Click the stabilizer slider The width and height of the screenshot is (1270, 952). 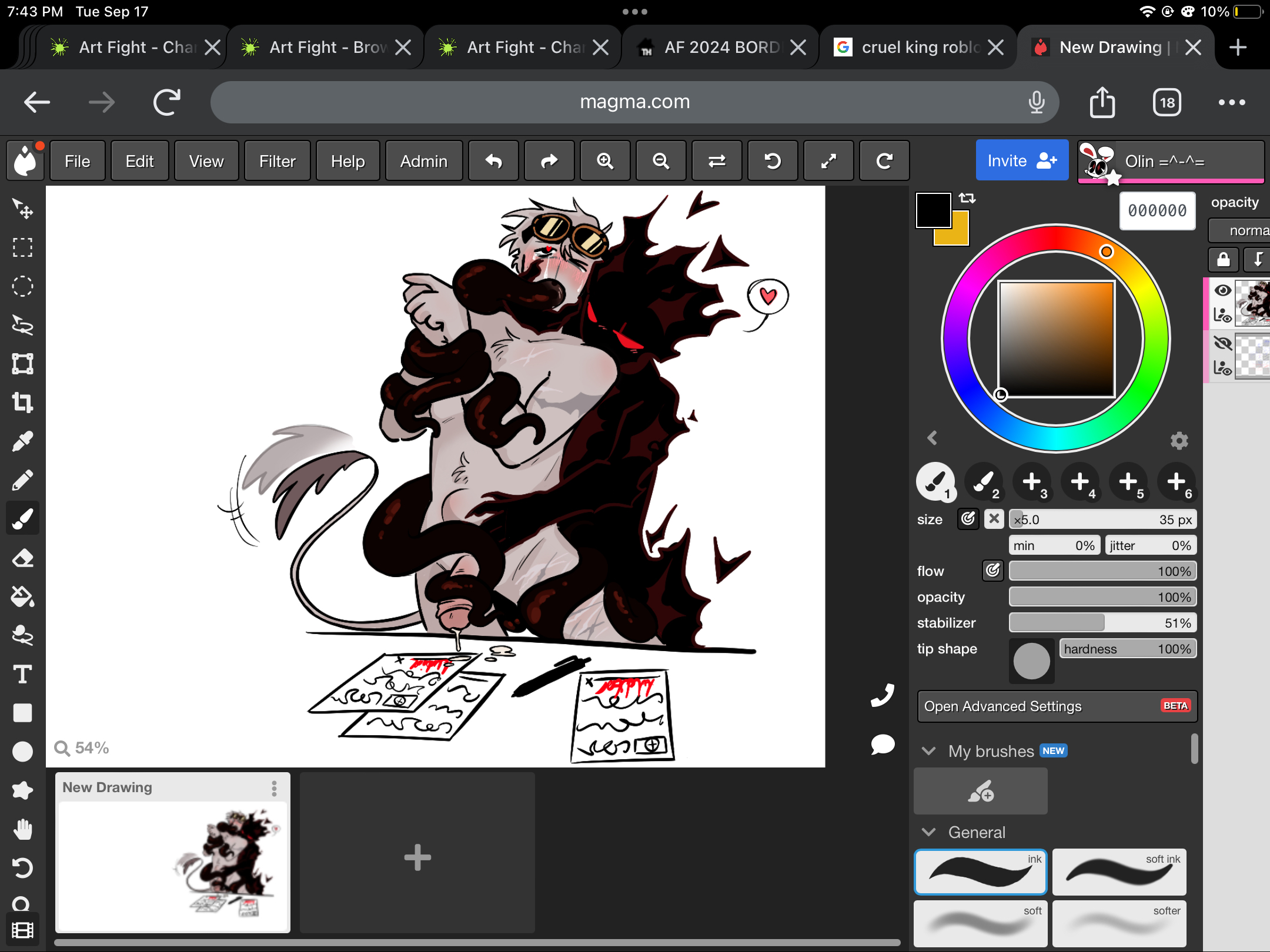pos(1102,623)
